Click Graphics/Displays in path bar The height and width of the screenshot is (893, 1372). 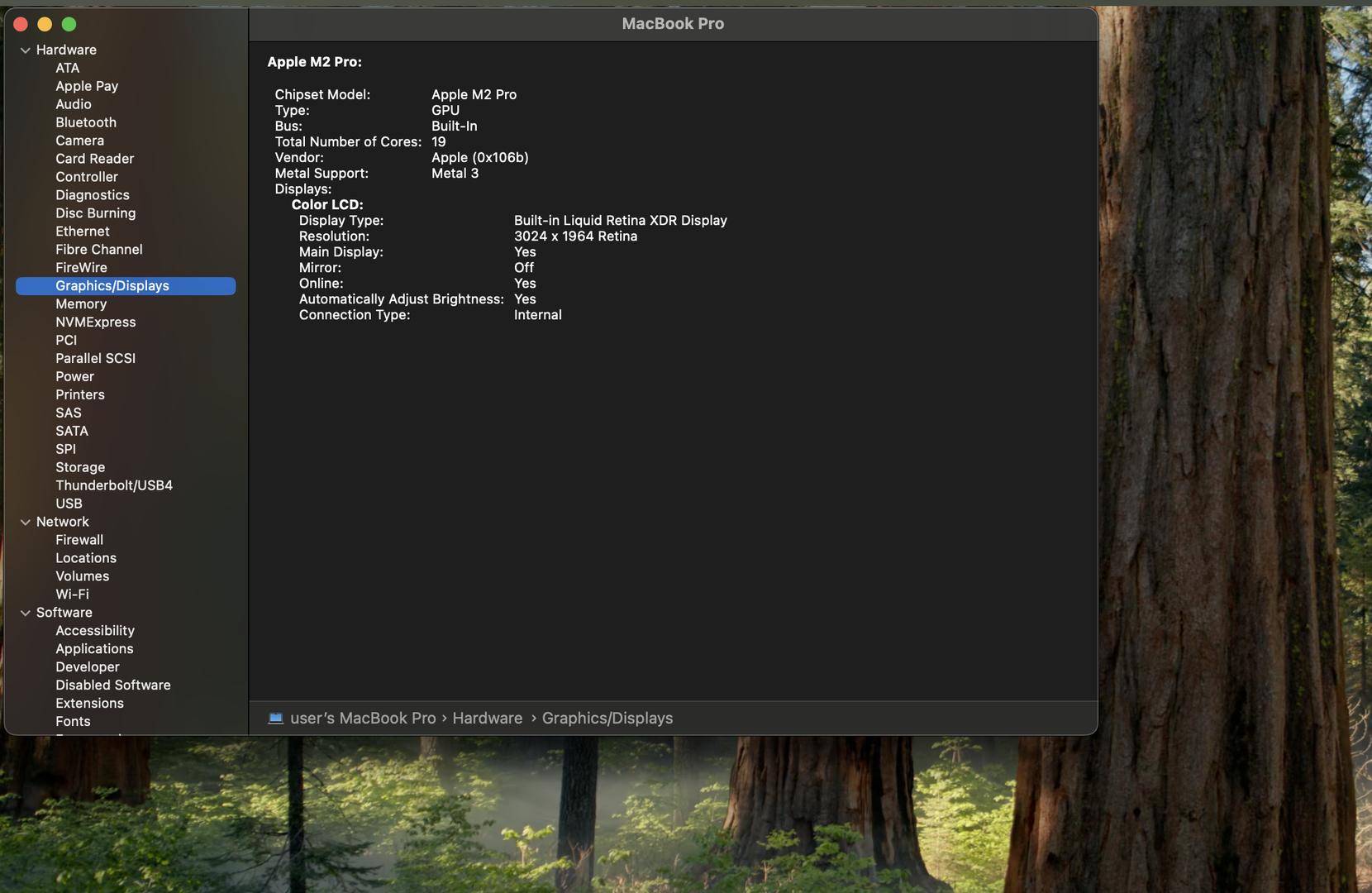pos(607,719)
